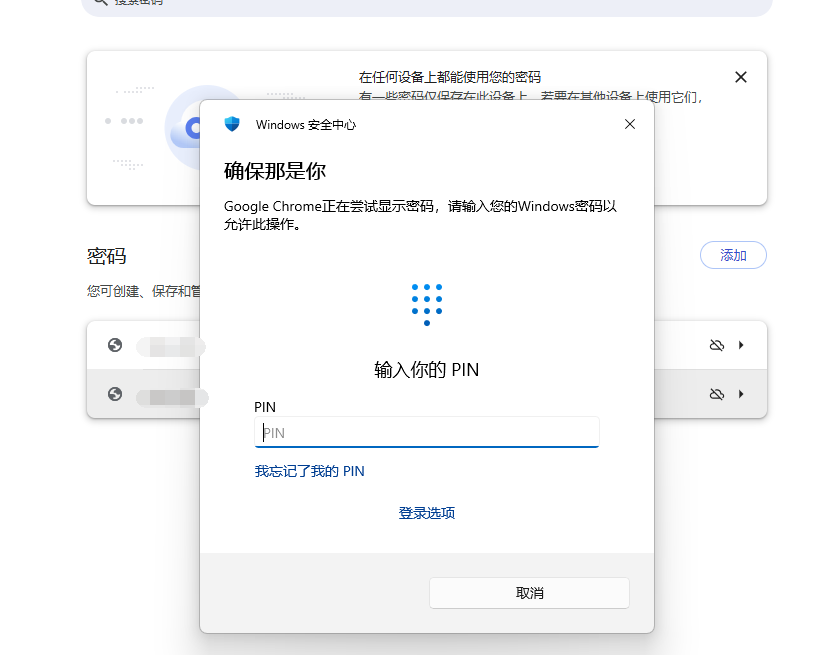
Task: Focus the PIN input field
Action: 427,432
